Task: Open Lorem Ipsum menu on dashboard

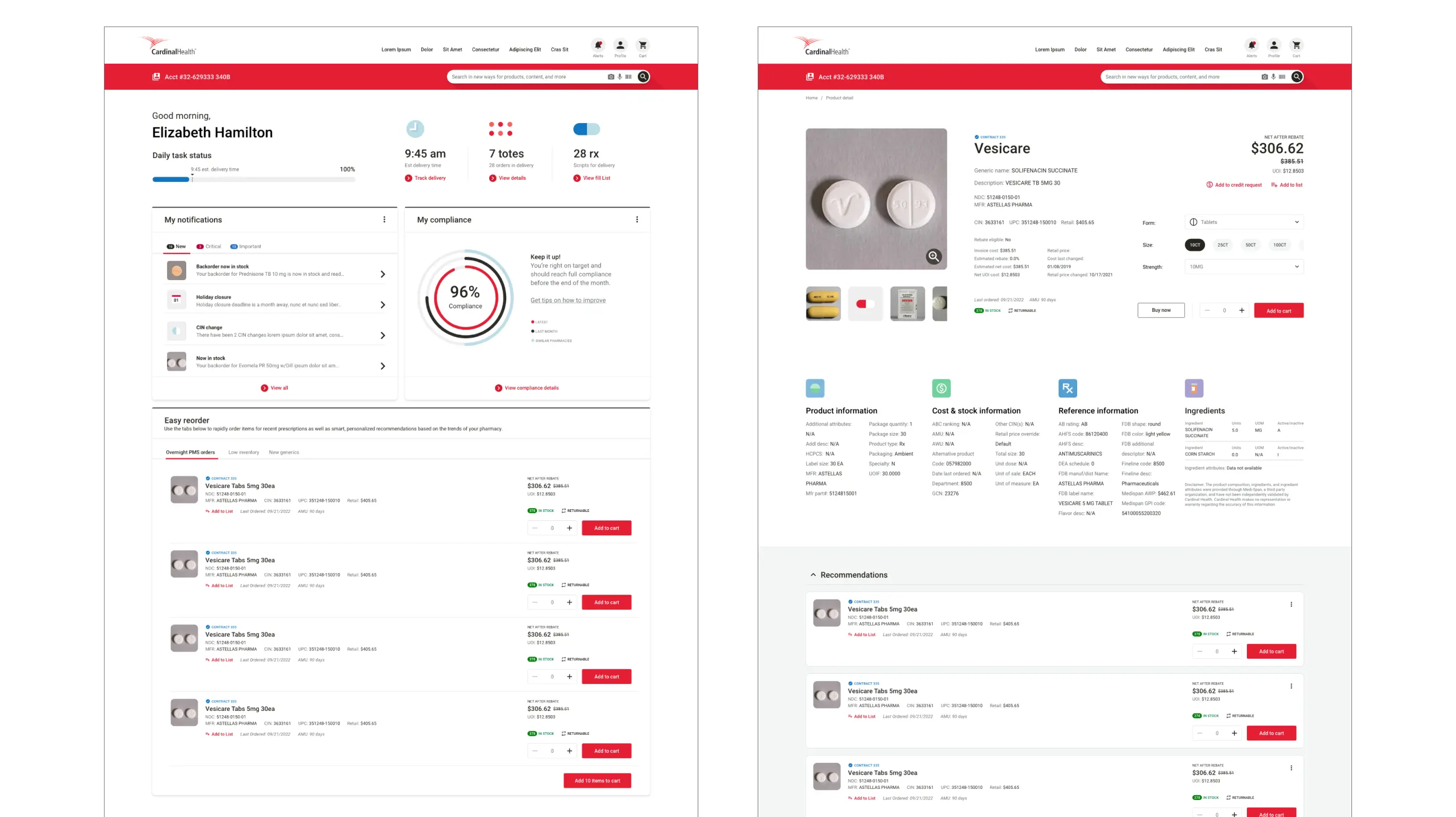Action: click(x=396, y=50)
